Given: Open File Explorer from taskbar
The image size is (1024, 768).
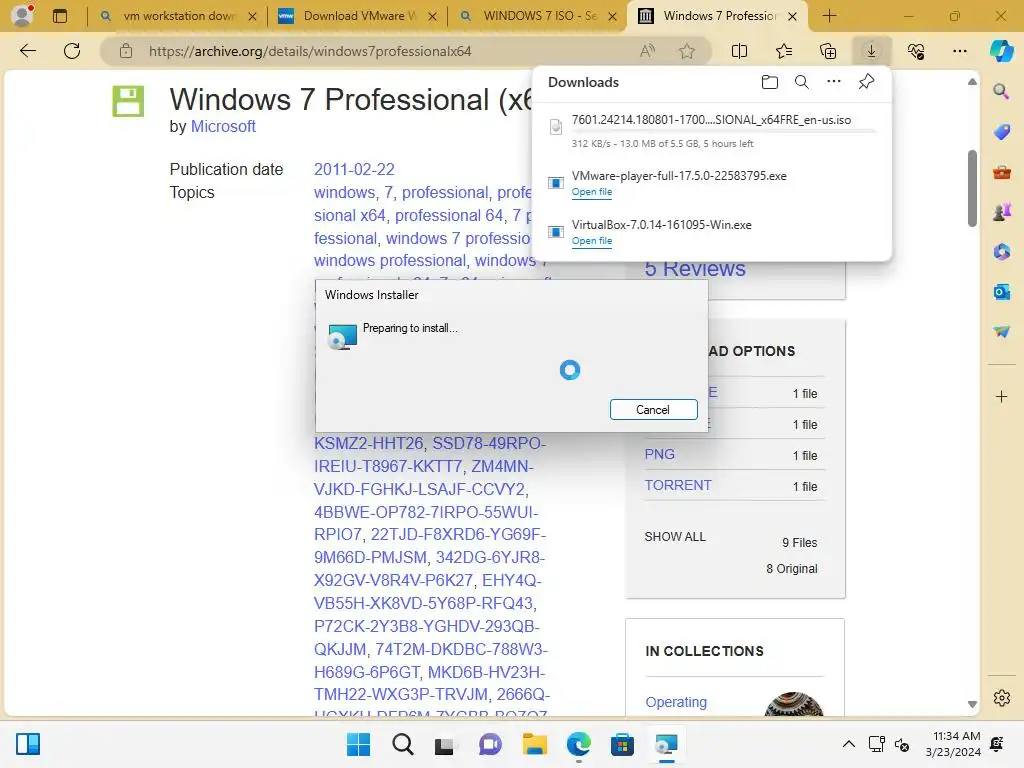Looking at the screenshot, I should point(534,744).
